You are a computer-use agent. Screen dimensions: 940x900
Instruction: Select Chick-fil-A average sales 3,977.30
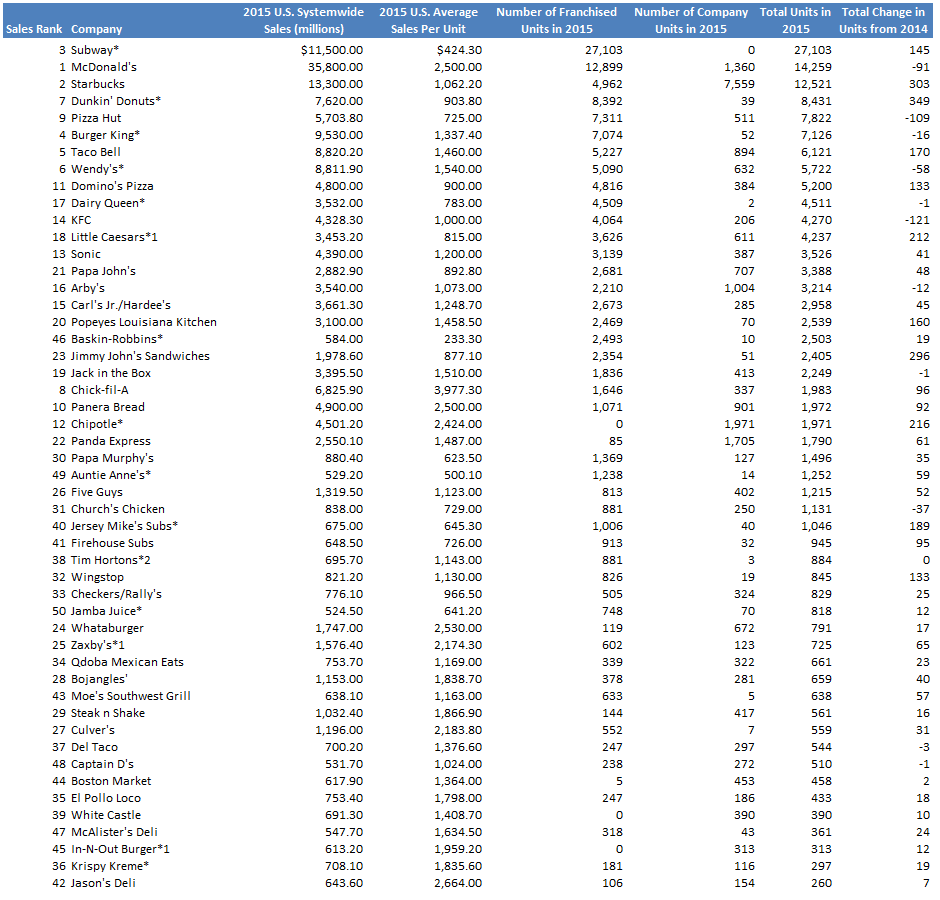pos(458,390)
